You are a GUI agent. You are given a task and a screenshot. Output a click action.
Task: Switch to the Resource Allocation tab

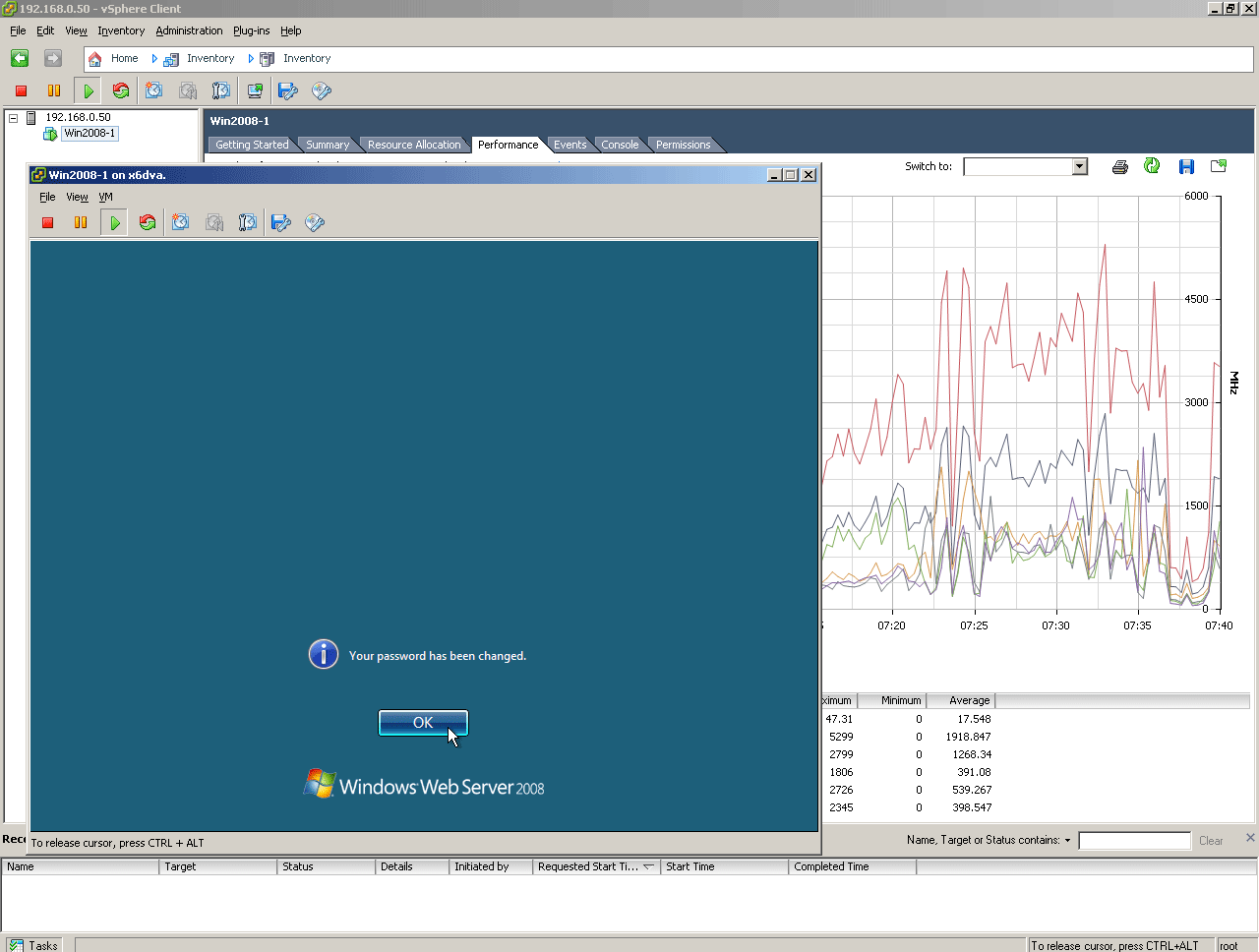(414, 145)
